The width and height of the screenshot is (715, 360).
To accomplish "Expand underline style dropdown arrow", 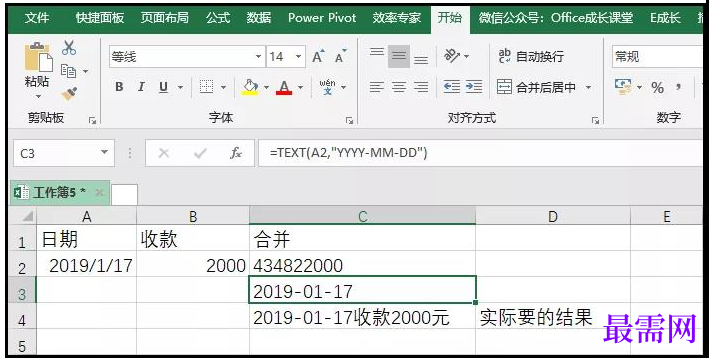I will (180, 87).
